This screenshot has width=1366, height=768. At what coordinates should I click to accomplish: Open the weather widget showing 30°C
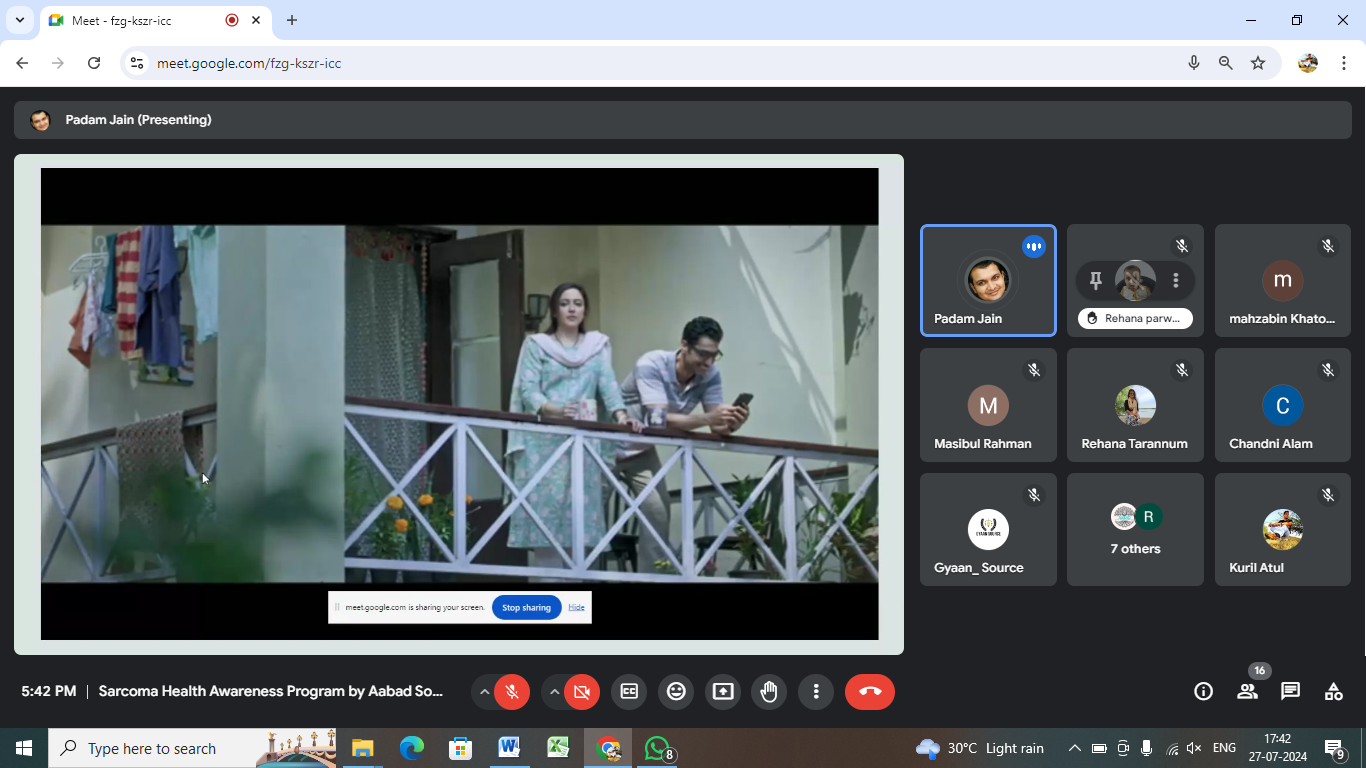980,748
